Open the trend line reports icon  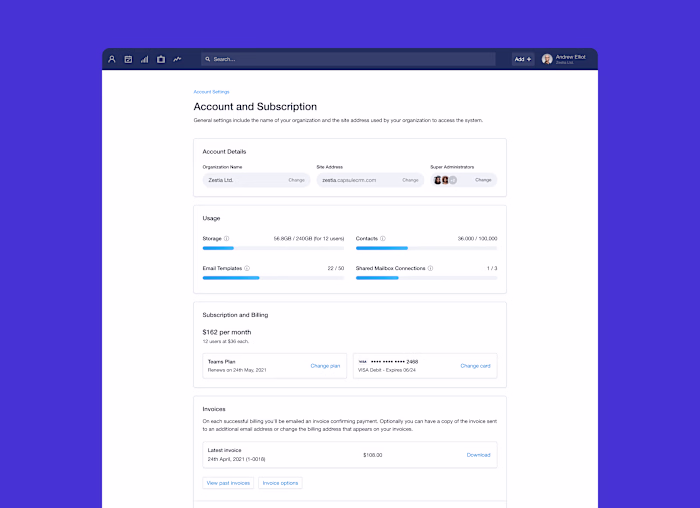177,59
